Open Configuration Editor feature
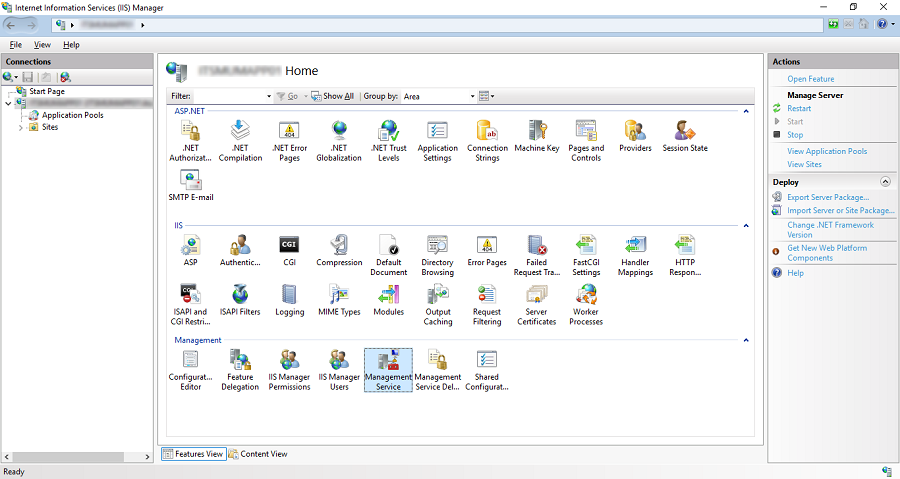900x479 pixels. point(191,370)
